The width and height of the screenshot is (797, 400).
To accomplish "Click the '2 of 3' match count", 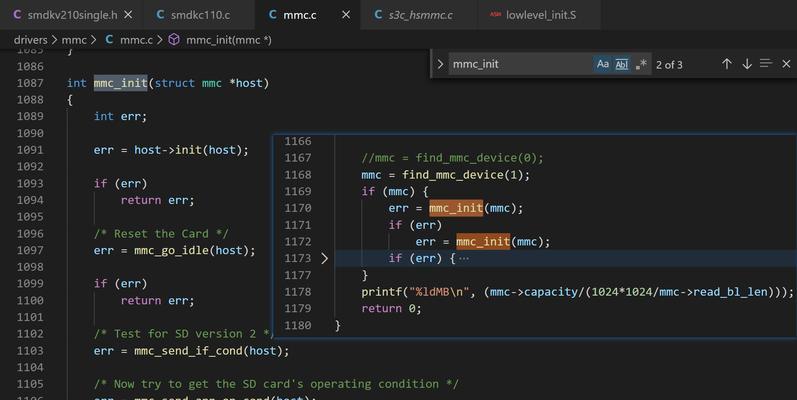I will click(x=669, y=65).
